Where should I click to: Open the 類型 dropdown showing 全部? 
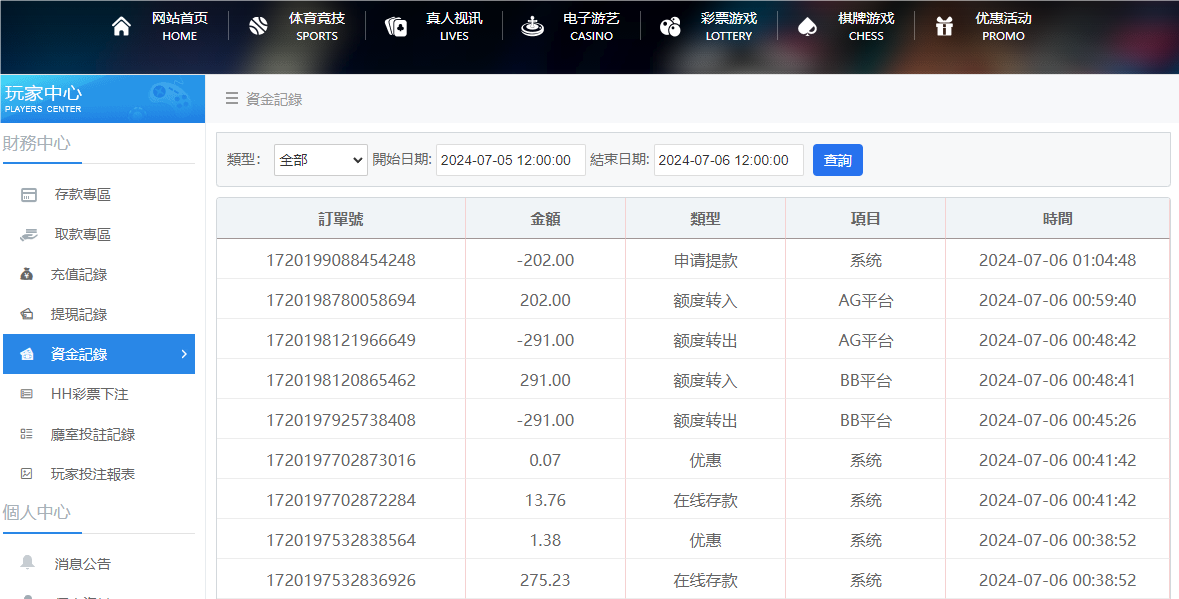tap(320, 159)
